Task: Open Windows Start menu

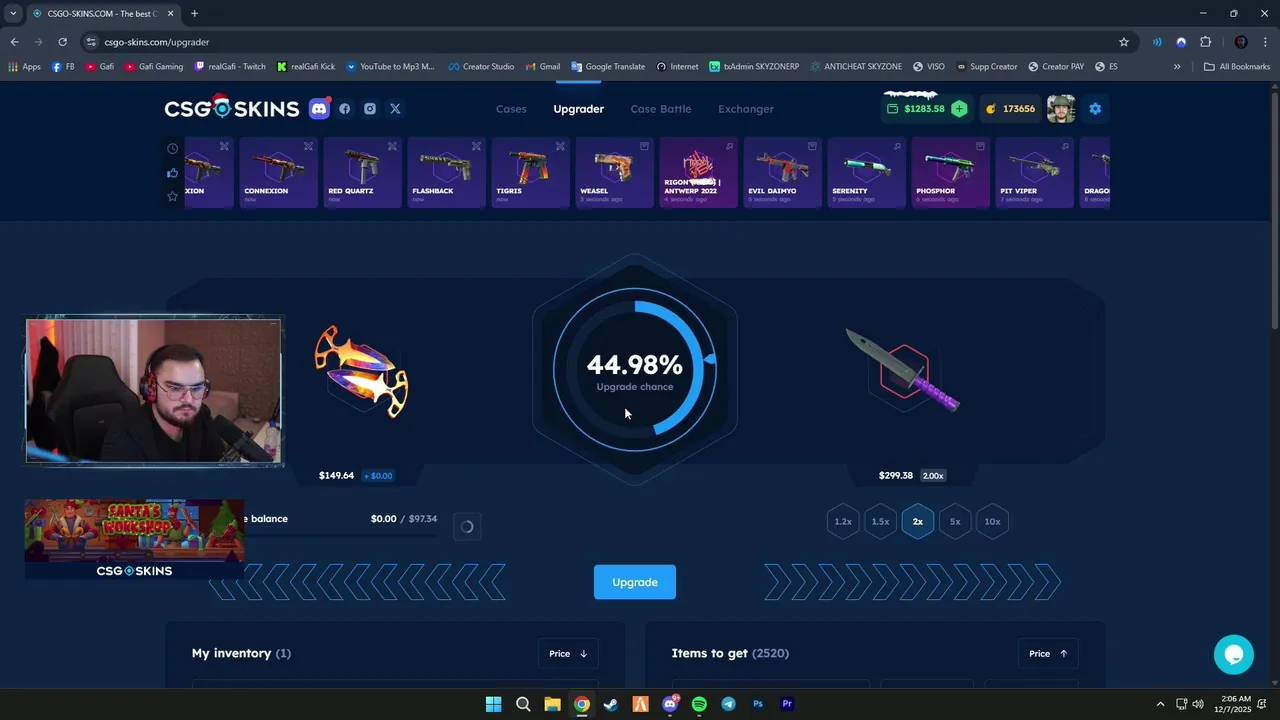Action: 493,704
